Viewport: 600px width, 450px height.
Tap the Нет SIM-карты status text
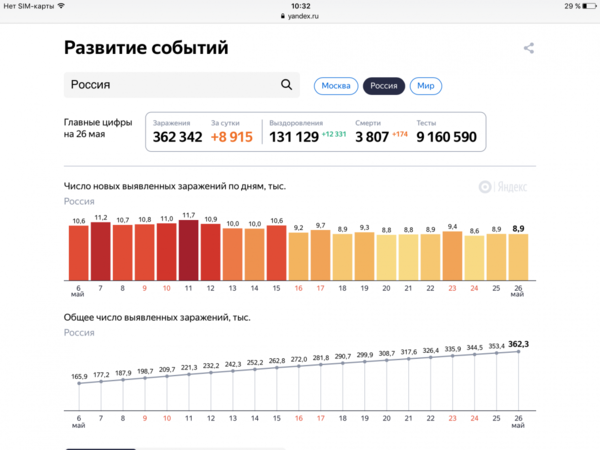pyautogui.click(x=29, y=6)
